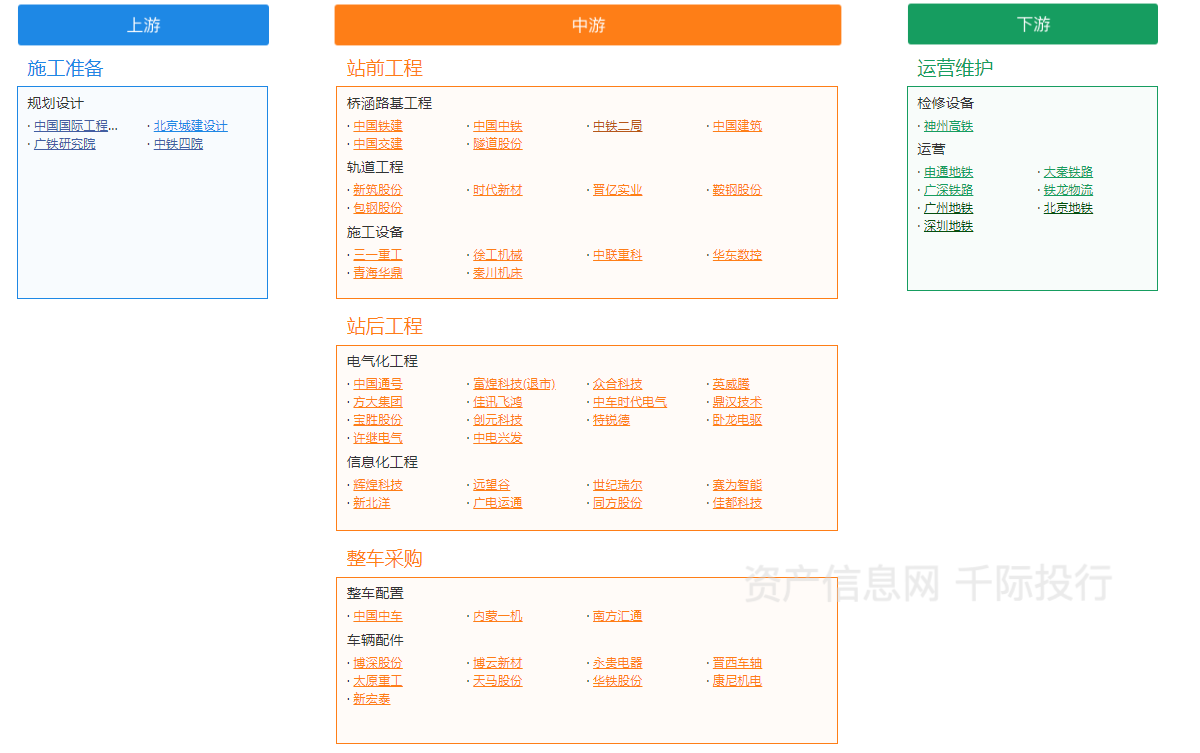Image resolution: width=1200 pixels, height=753 pixels.
Task: Open the 大秦铁路 link
Action: (x=1069, y=172)
